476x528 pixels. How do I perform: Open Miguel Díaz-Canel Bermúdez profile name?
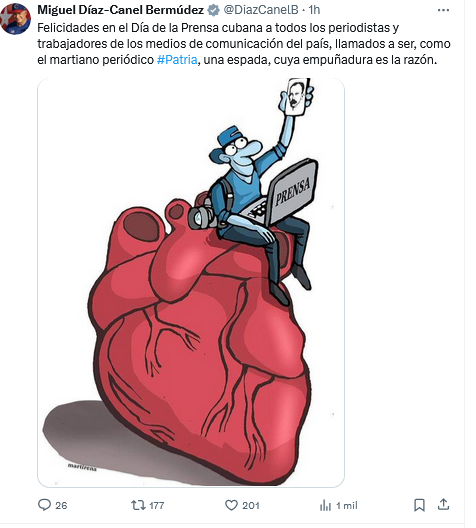(121, 10)
